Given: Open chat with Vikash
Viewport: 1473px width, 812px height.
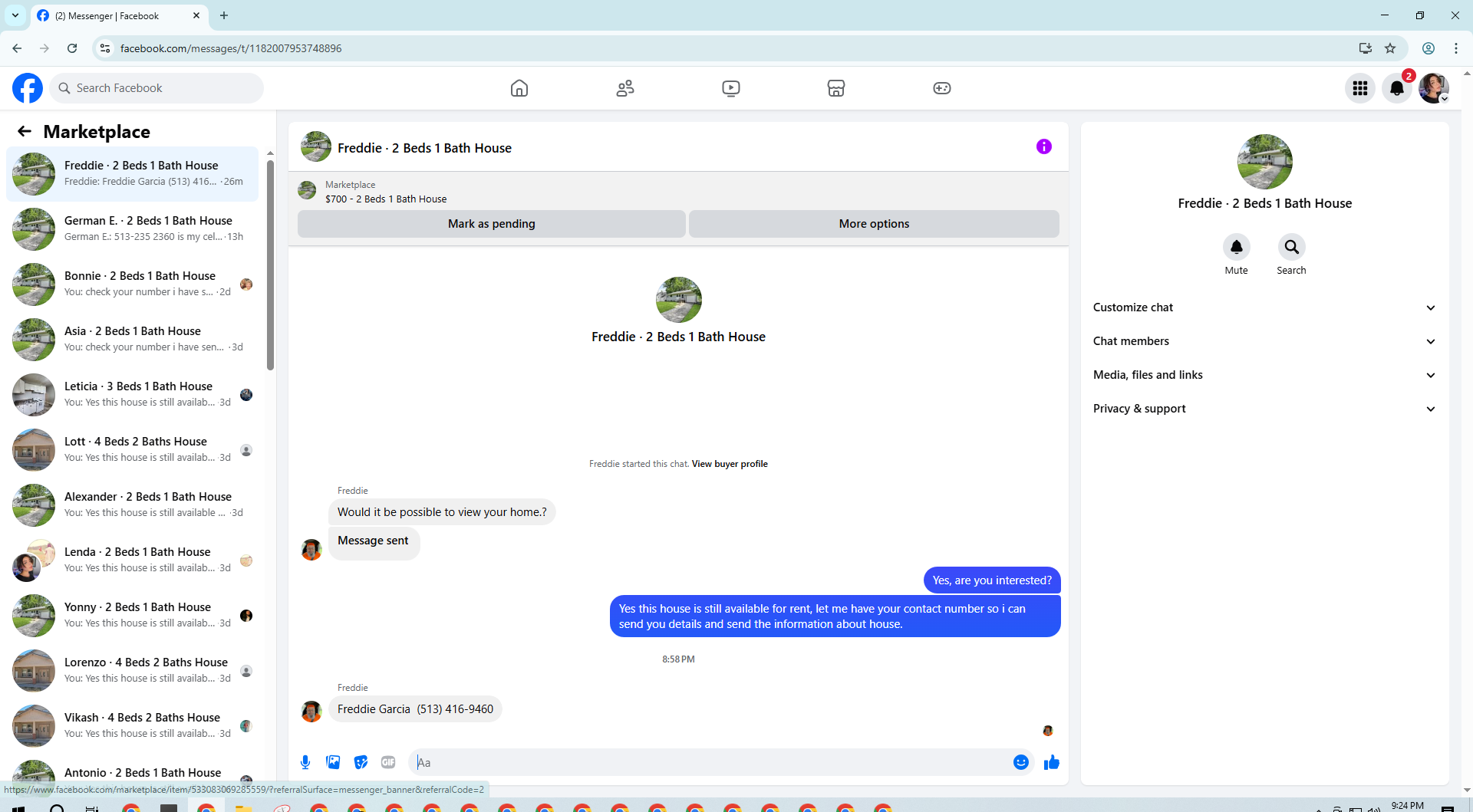Looking at the screenshot, I should pos(133,726).
